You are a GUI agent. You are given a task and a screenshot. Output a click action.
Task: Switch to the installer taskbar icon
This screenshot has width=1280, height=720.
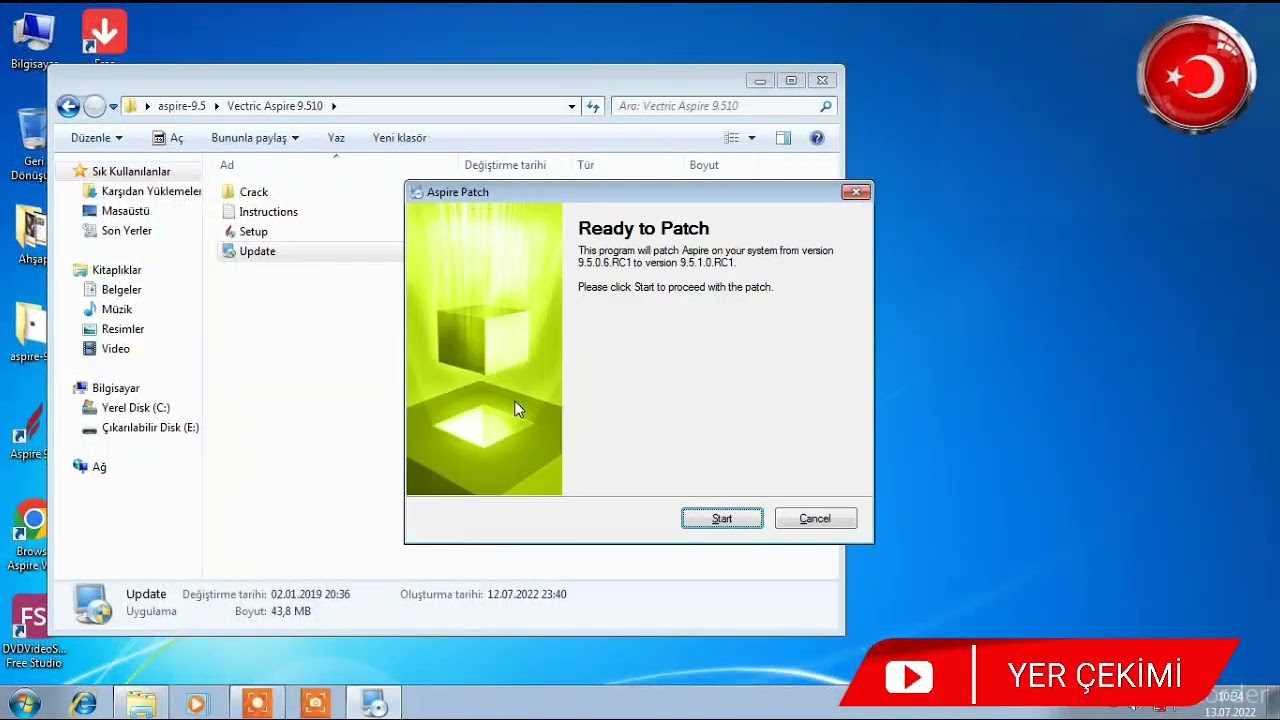374,703
